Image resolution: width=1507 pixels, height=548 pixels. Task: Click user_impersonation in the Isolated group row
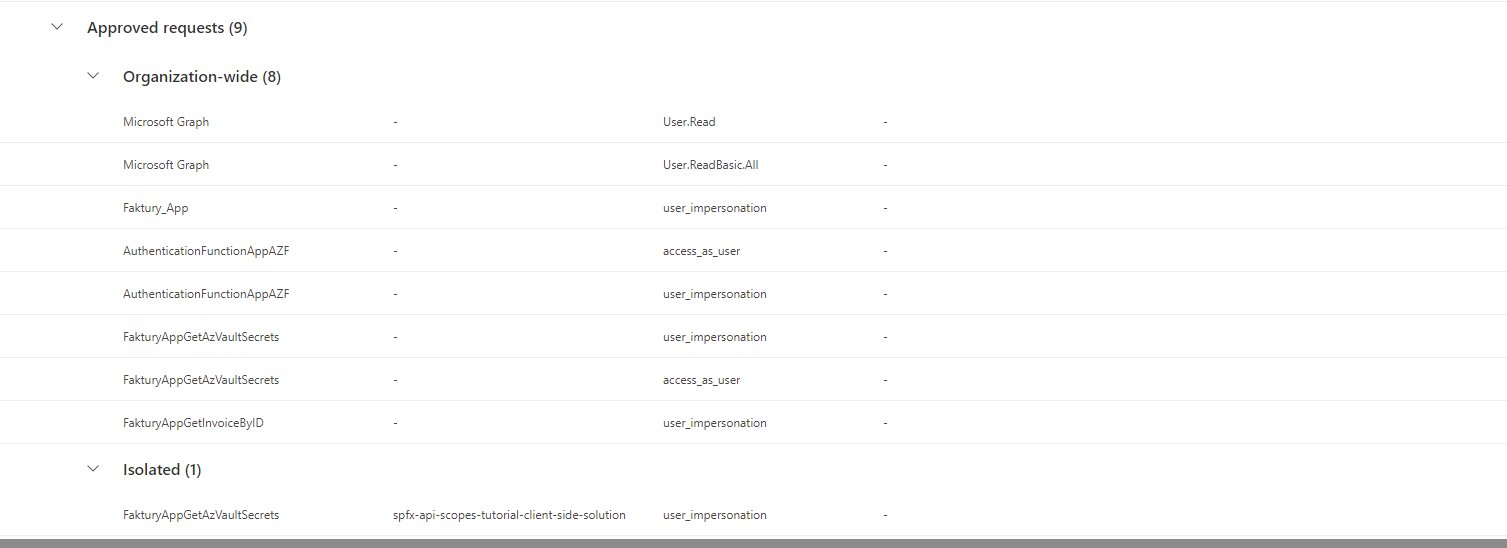[x=714, y=515]
